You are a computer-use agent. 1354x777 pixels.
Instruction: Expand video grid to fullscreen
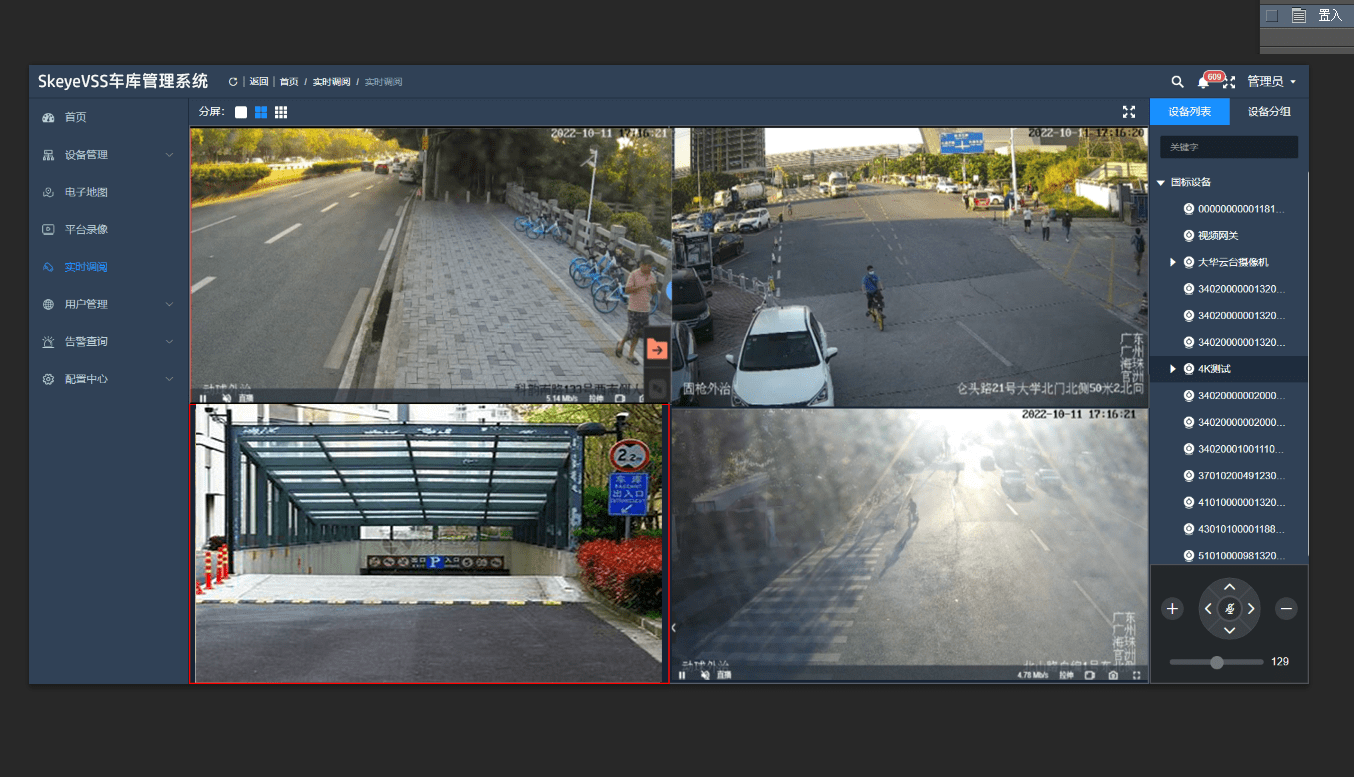click(1129, 112)
